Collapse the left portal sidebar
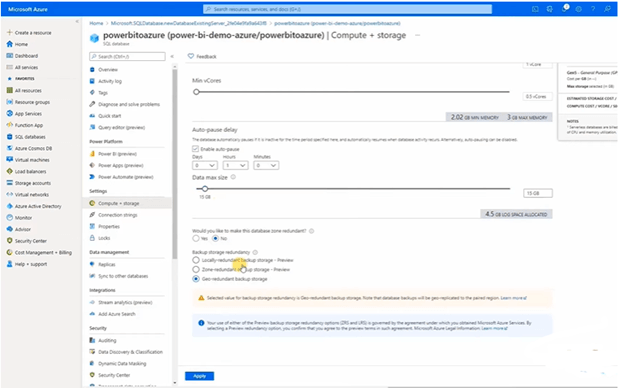The image size is (624, 388). pos(77,21)
